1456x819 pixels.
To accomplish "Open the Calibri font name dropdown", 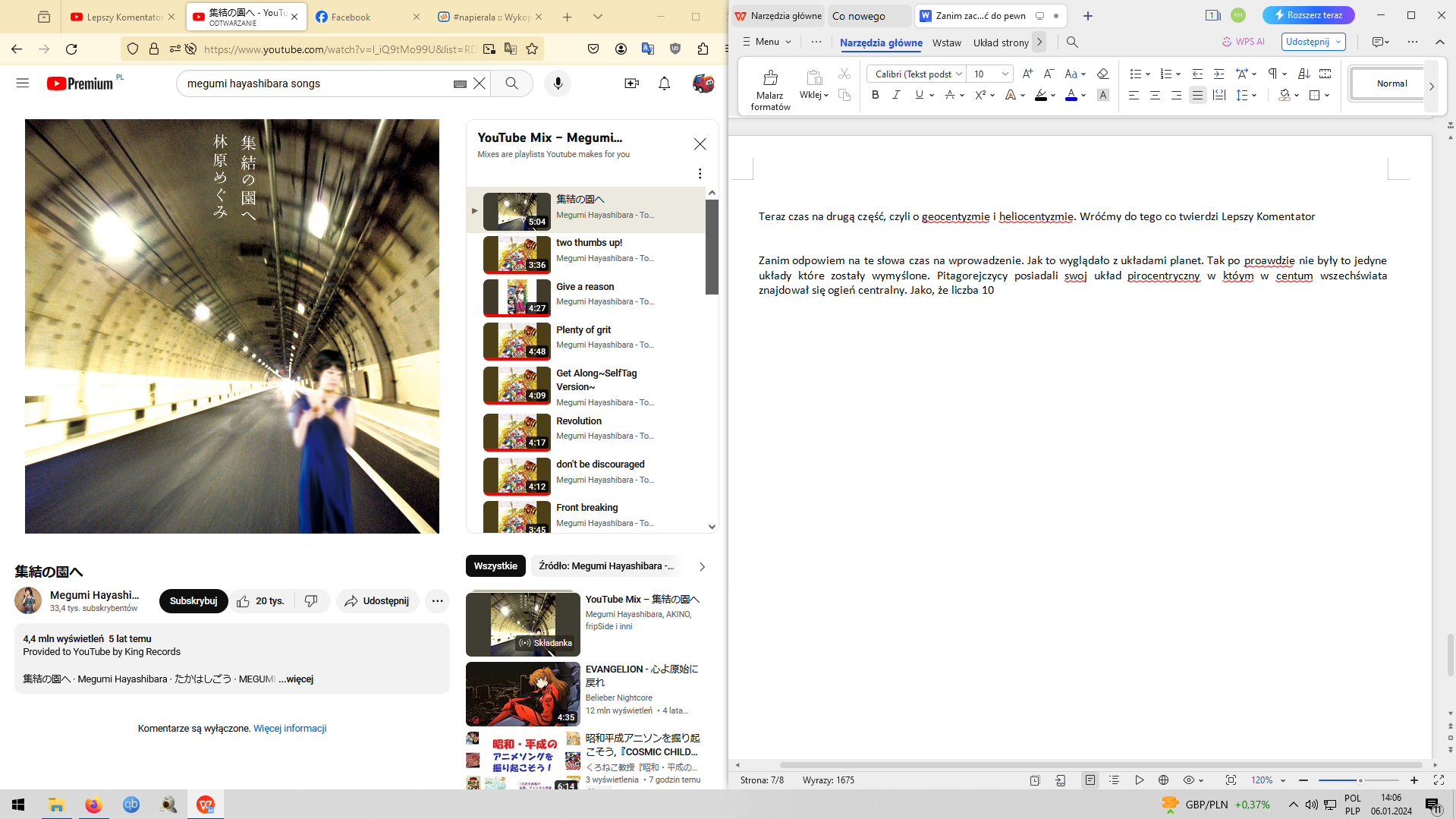I will (959, 74).
